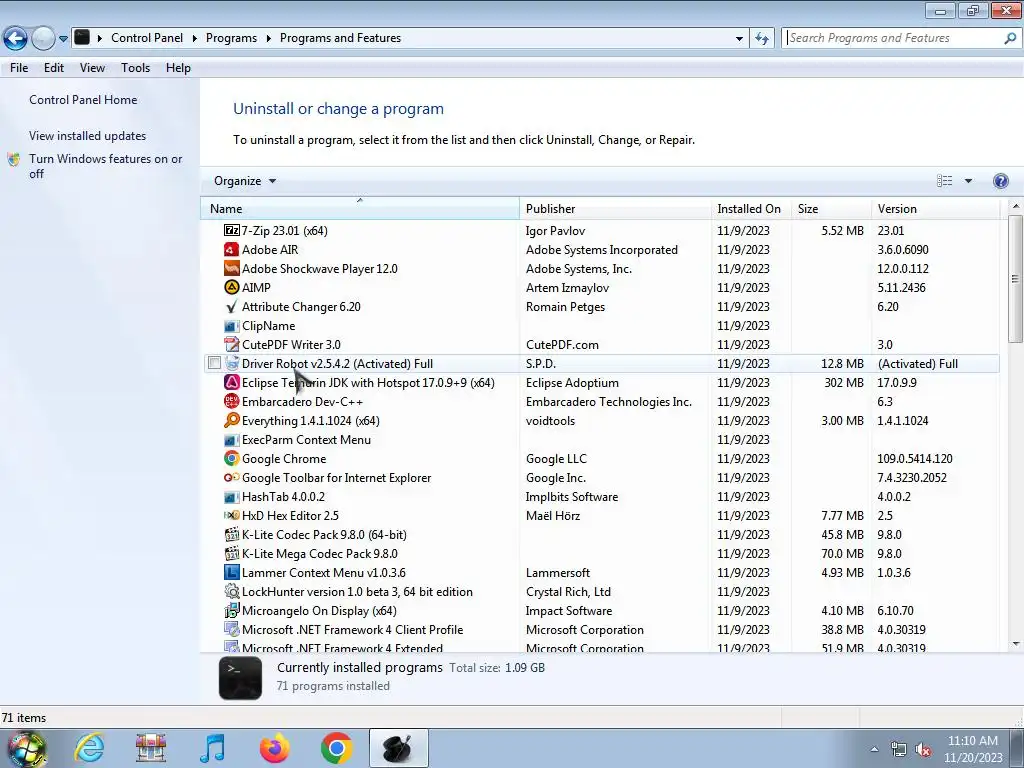This screenshot has height=768, width=1024.
Task: Select the ClipName row
Action: tap(601, 325)
